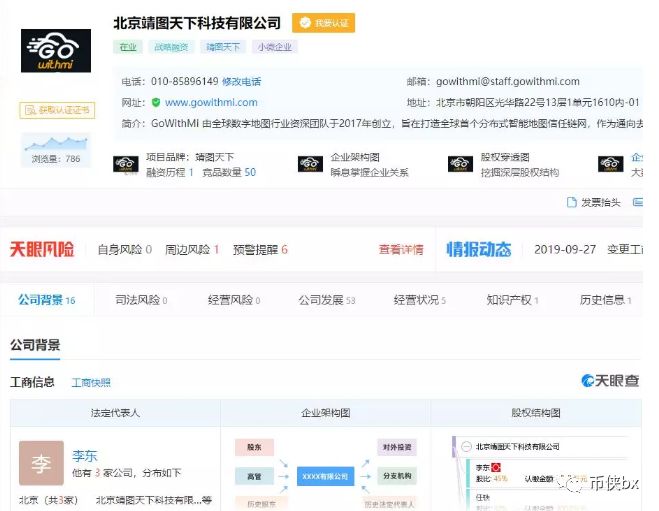Open the 股权穿透图 shortcut card

click(503, 164)
